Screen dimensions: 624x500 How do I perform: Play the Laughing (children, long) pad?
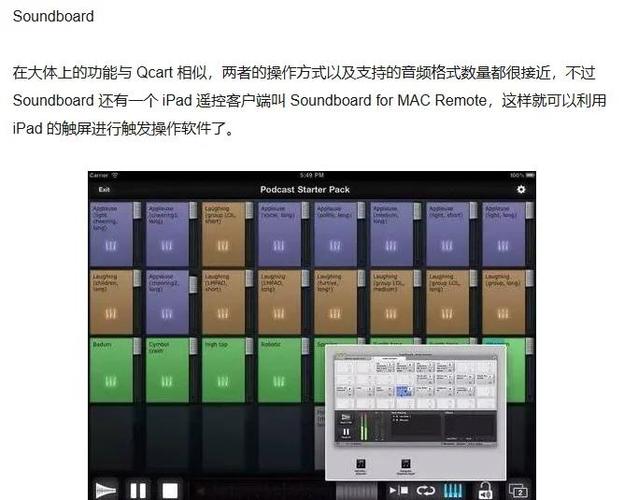click(111, 302)
